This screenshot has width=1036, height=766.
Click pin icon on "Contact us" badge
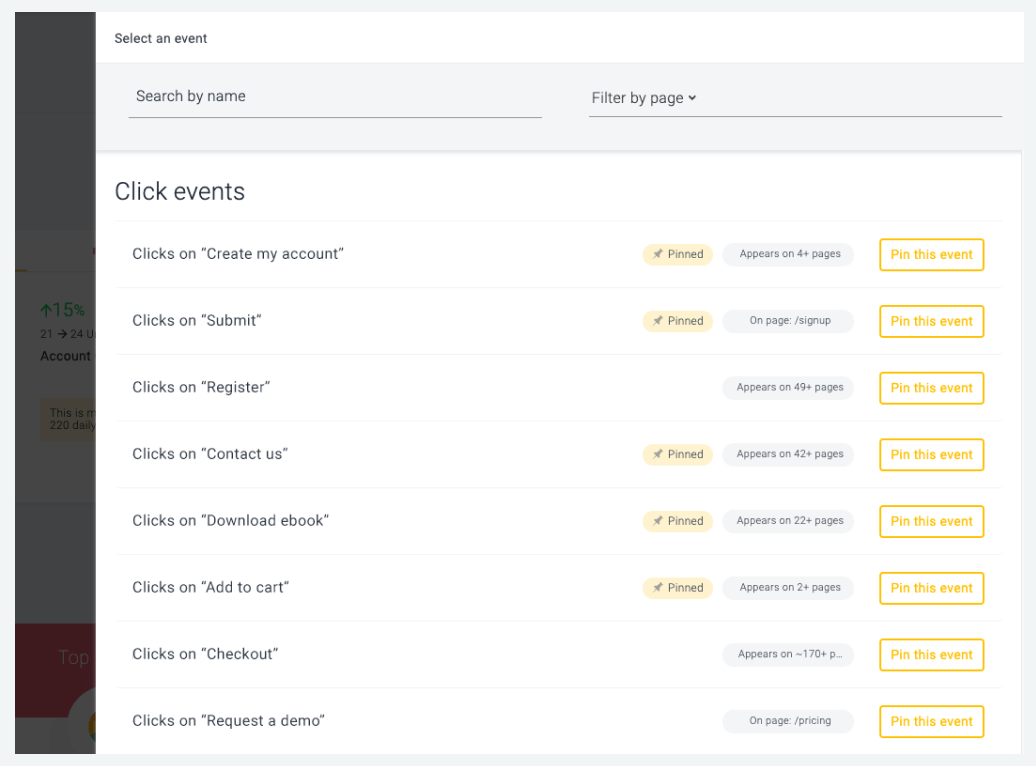(658, 455)
